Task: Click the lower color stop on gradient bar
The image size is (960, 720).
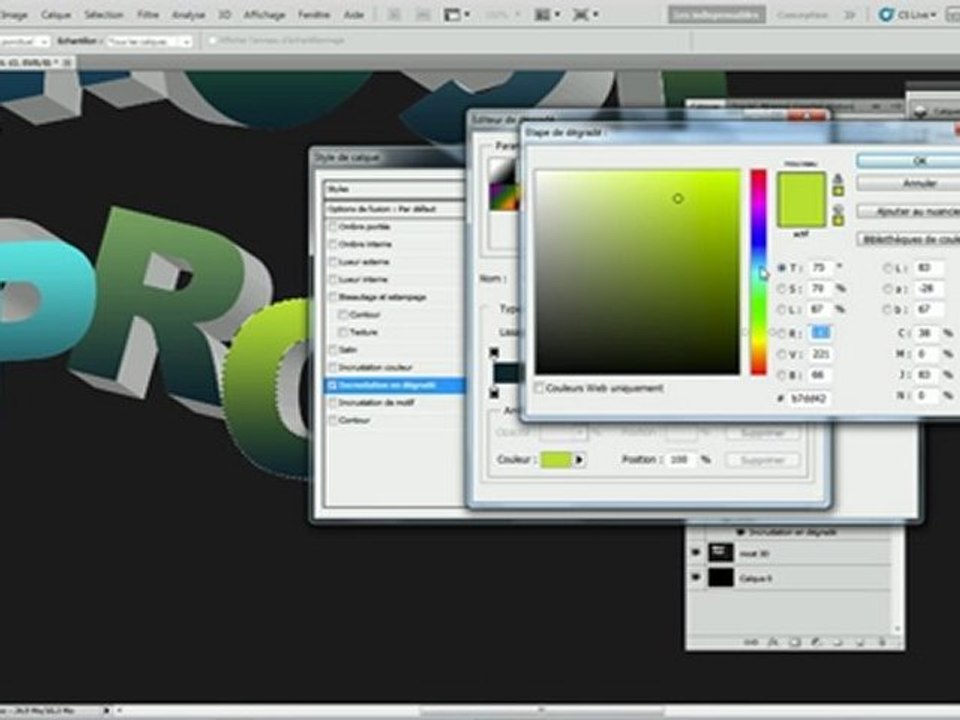Action: [x=494, y=393]
